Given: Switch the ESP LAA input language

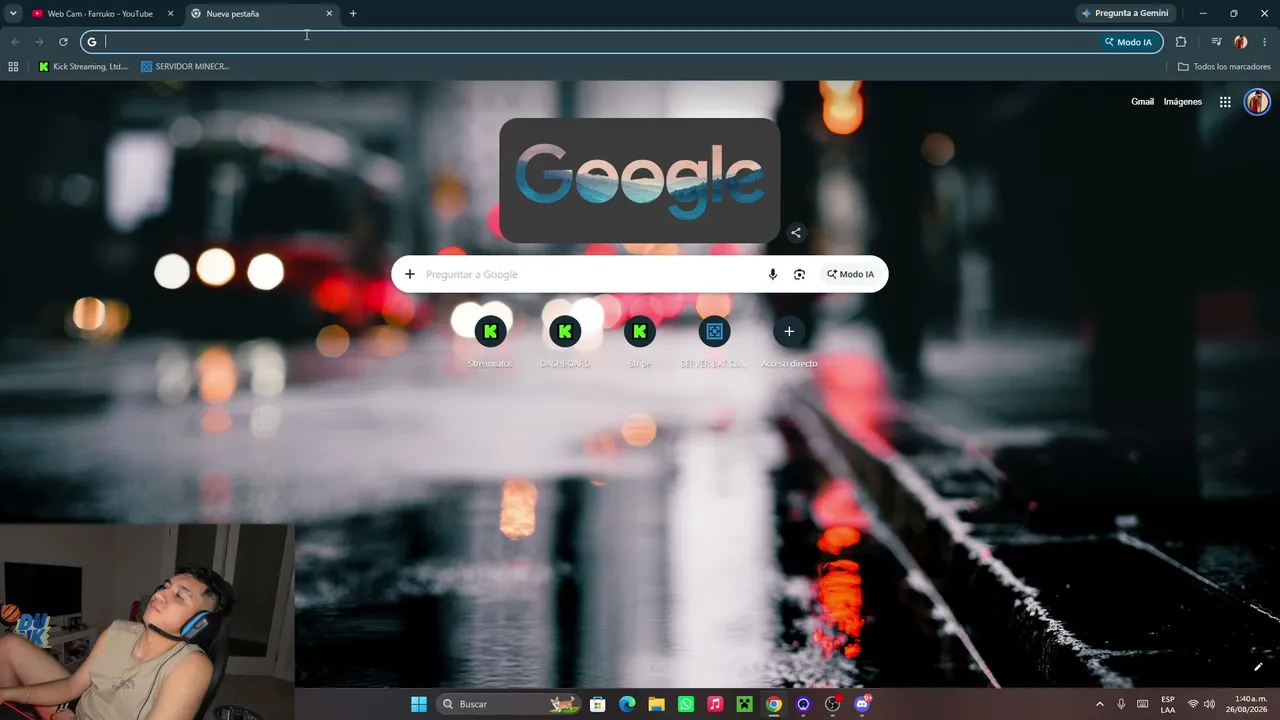Looking at the screenshot, I should [x=1168, y=704].
